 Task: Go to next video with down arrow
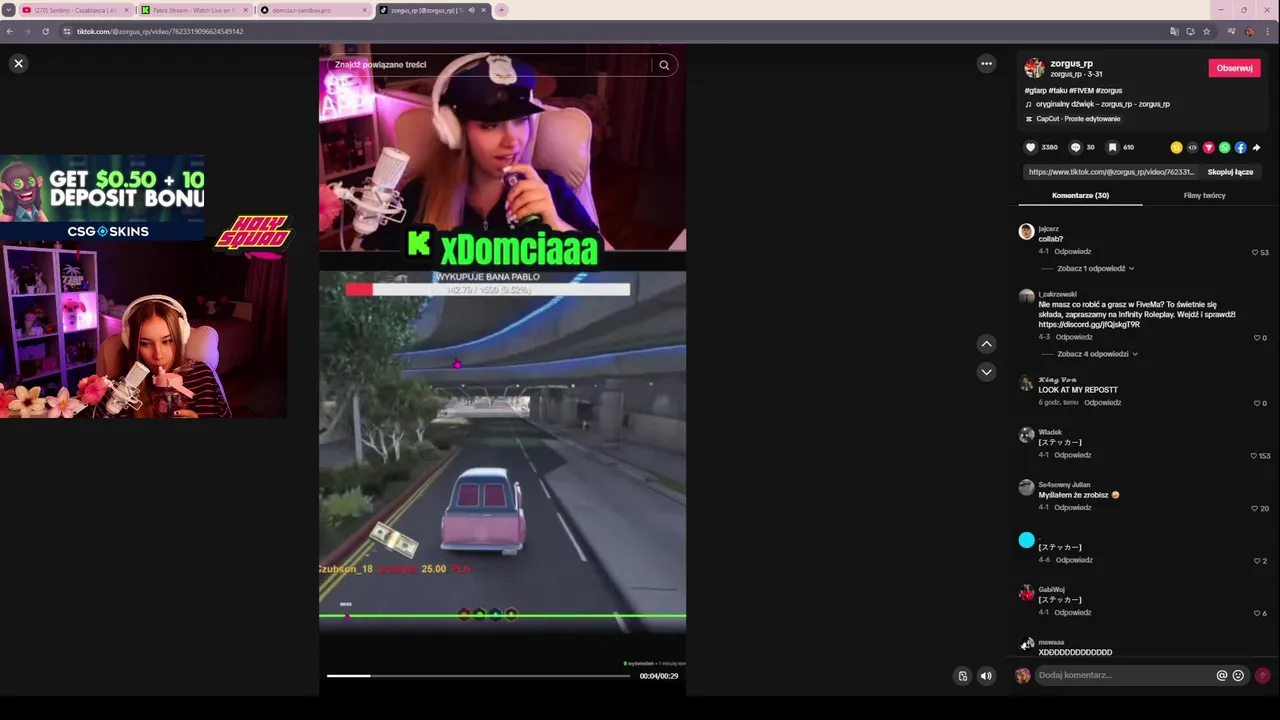tap(986, 371)
